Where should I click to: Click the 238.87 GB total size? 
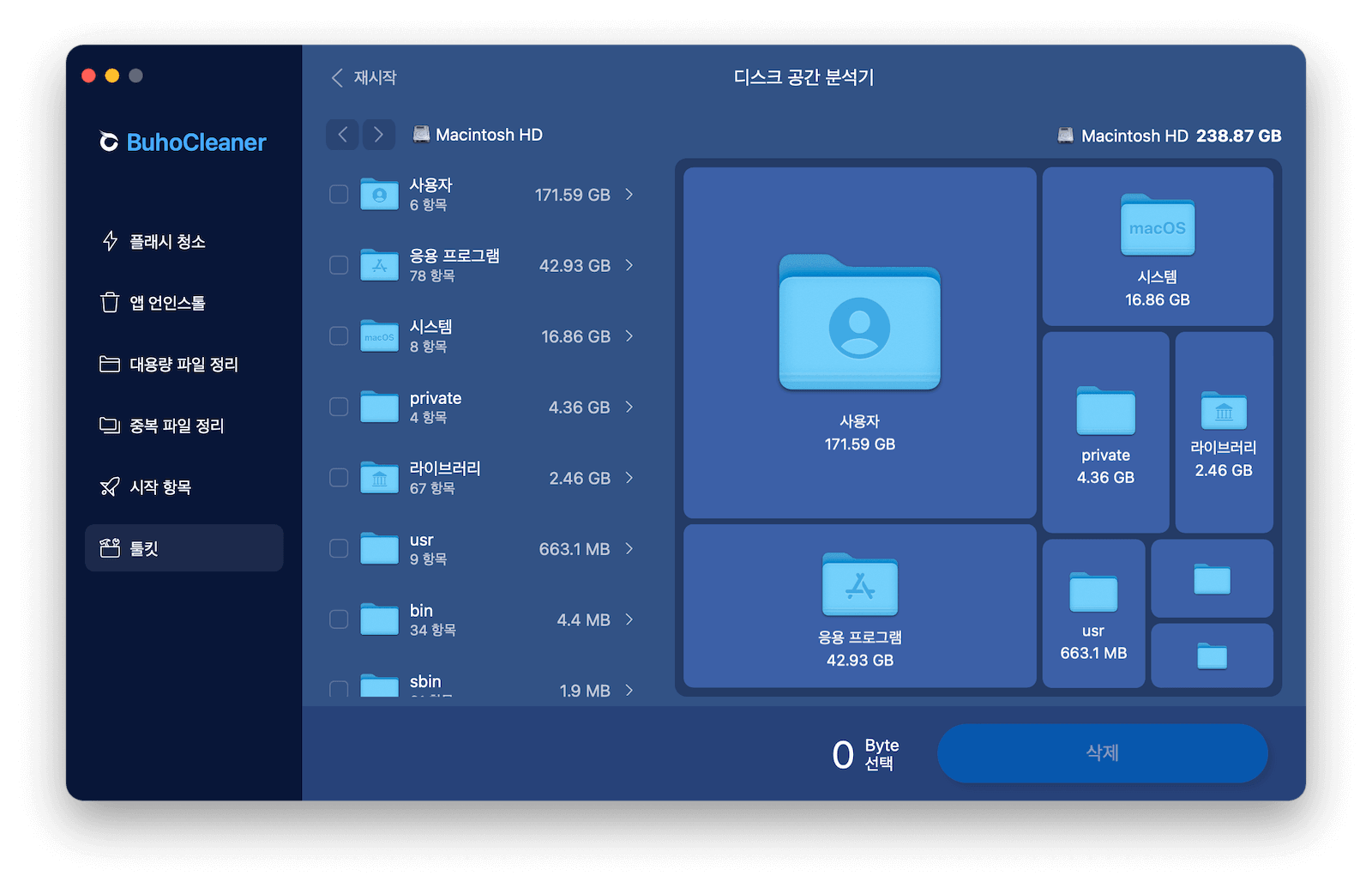tap(1238, 136)
